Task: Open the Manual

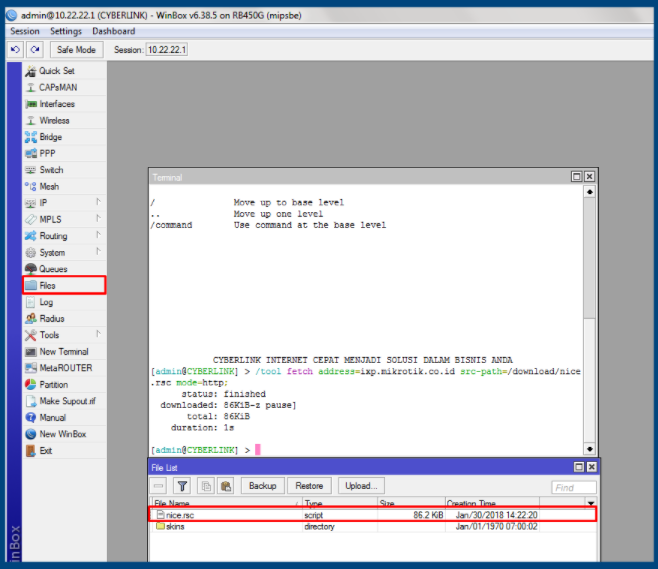Action: 64,418
